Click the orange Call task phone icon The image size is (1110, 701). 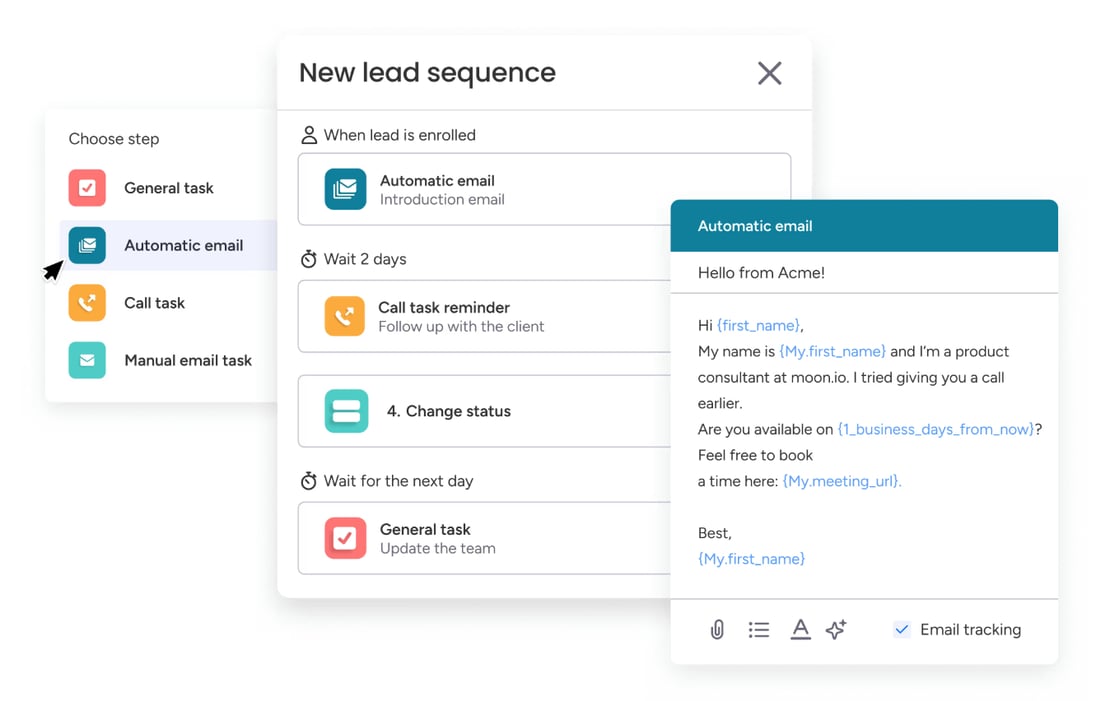point(87,303)
